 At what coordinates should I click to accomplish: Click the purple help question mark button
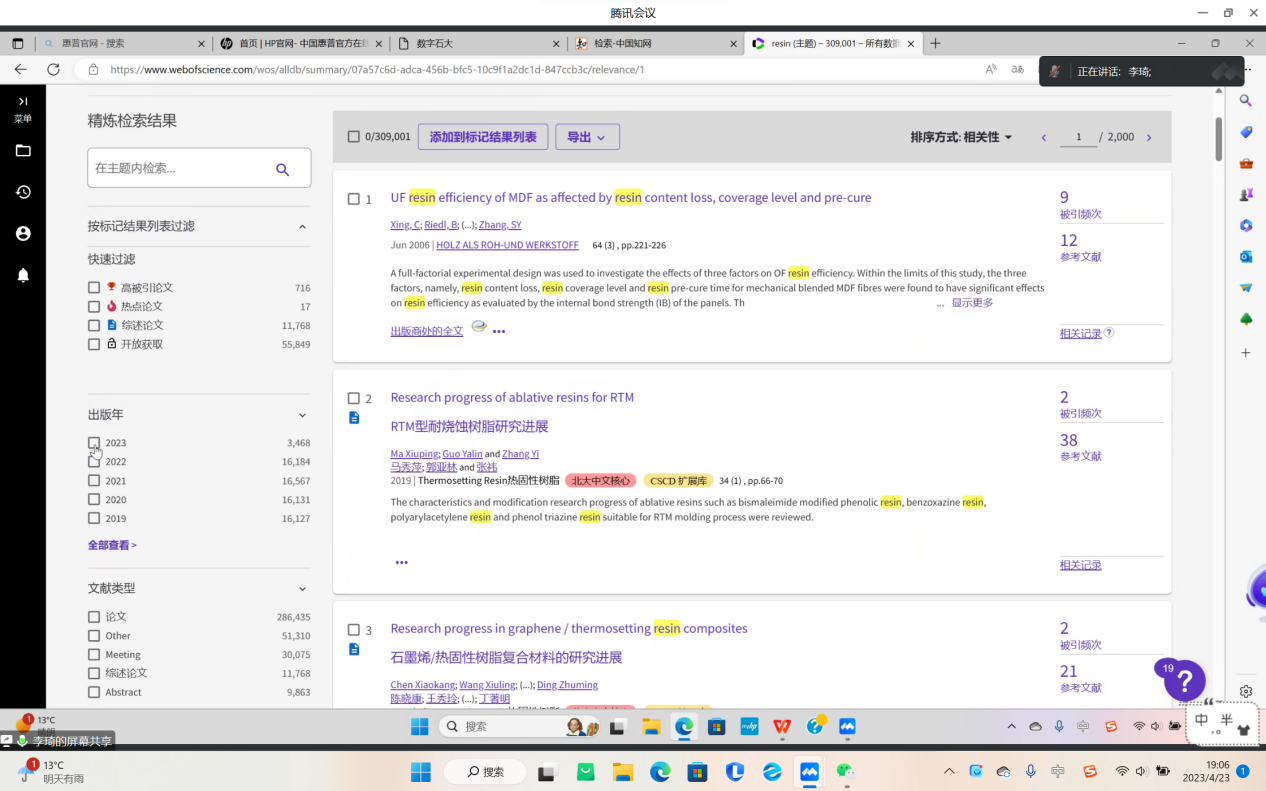coord(1184,681)
